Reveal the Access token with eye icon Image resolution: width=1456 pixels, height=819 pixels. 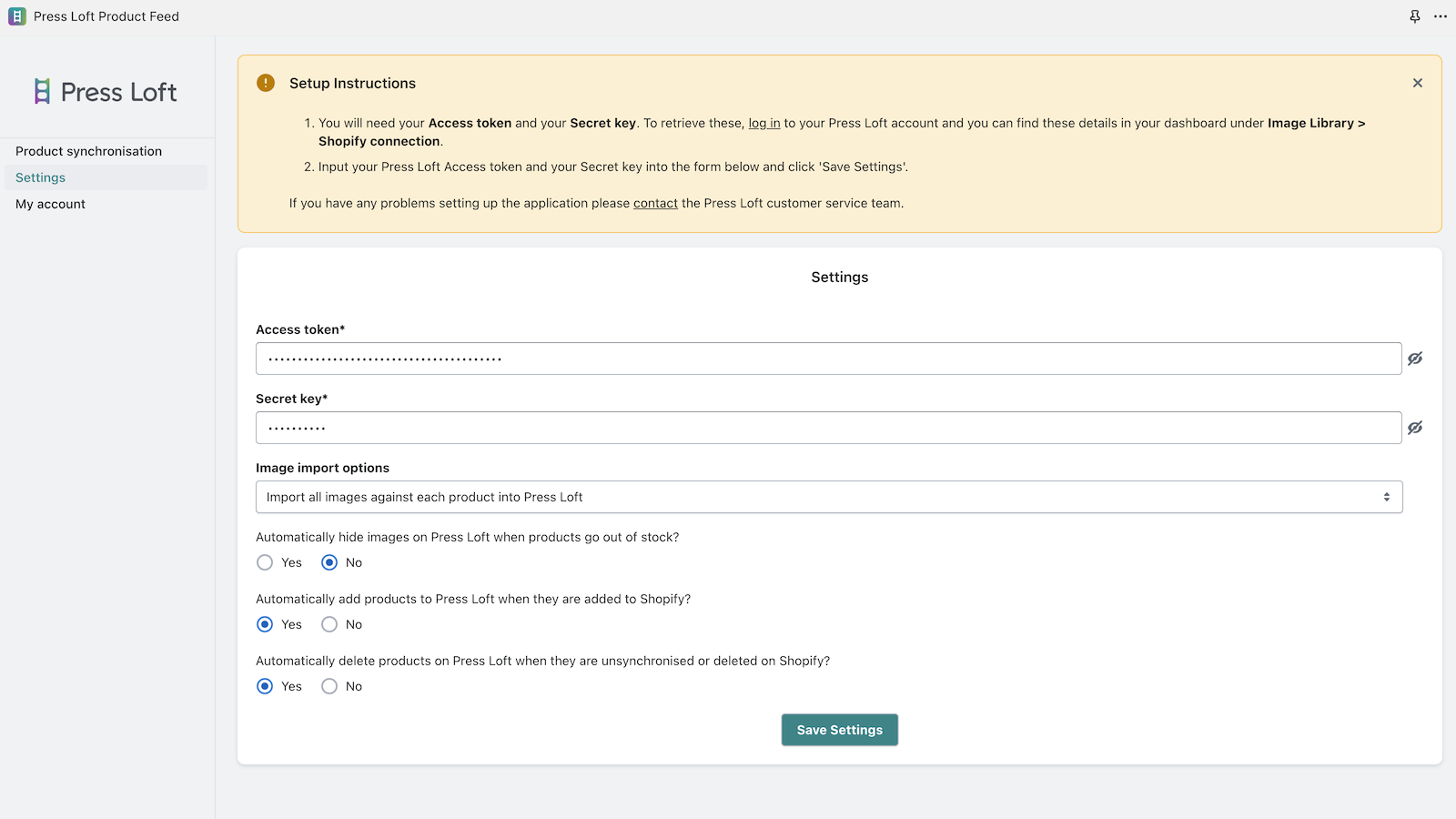point(1415,359)
